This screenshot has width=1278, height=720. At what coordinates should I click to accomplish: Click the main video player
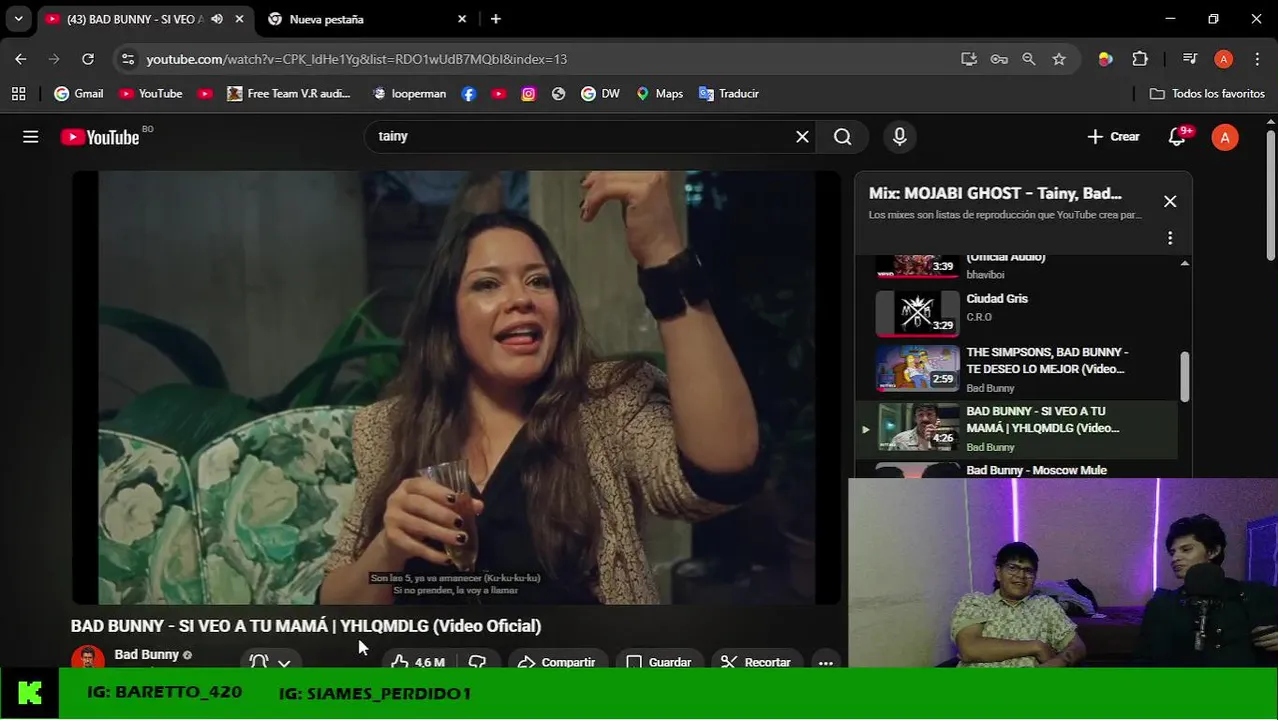point(456,387)
